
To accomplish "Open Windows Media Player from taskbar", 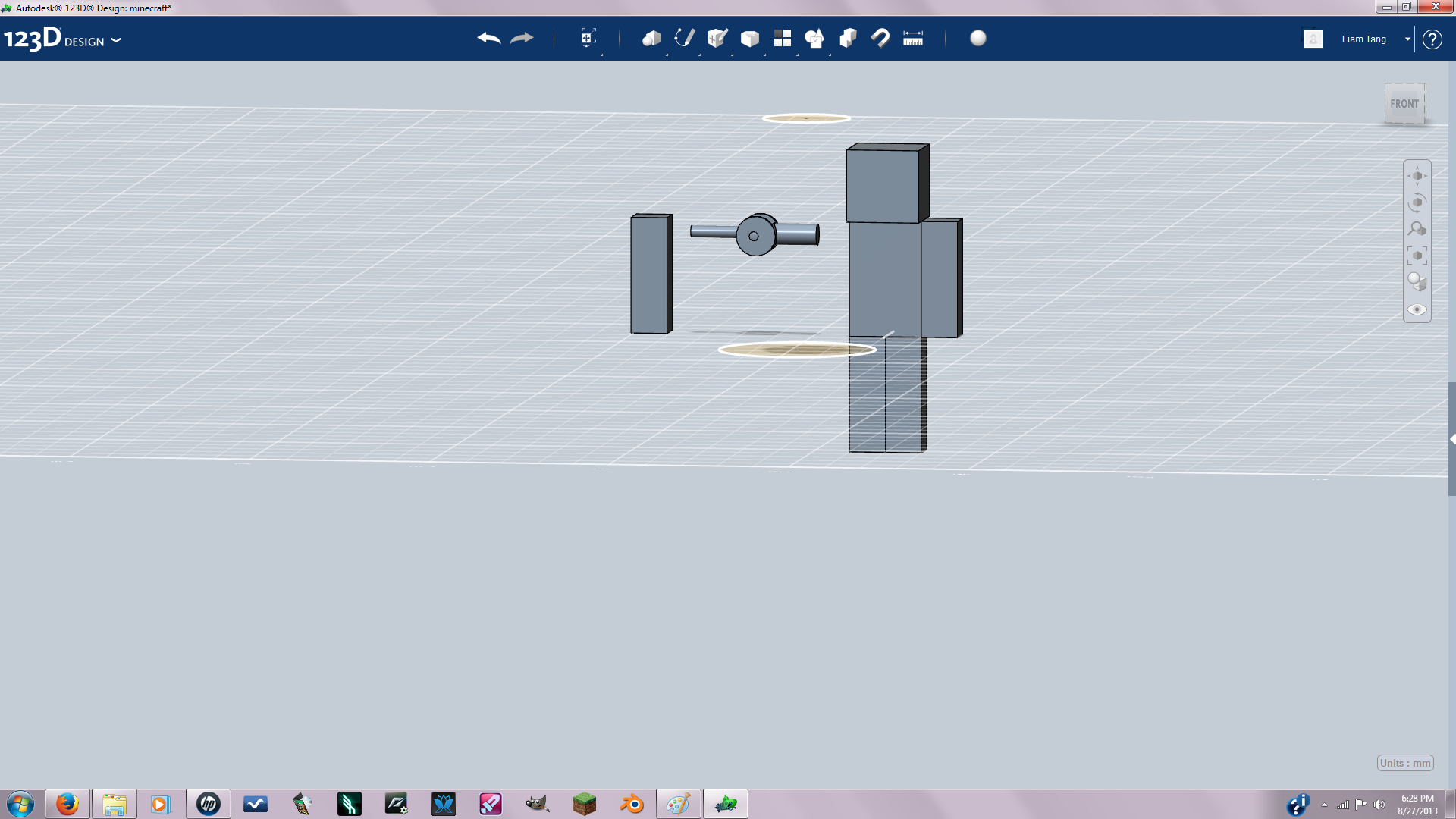I will pyautogui.click(x=161, y=804).
